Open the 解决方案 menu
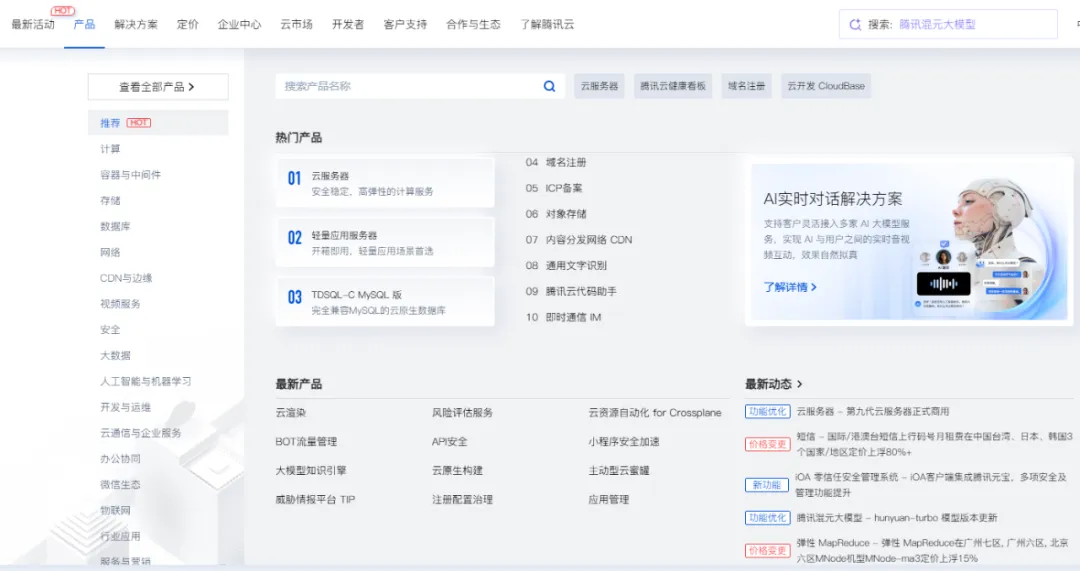 coord(136,24)
